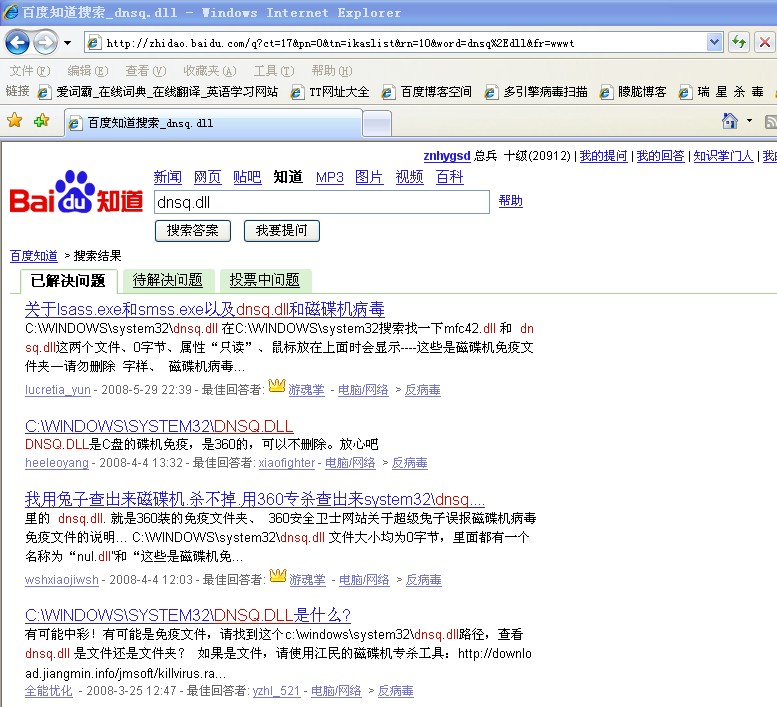The height and width of the screenshot is (707, 777).
Task: Switch to Baidu 视频 search
Action: coord(409,177)
